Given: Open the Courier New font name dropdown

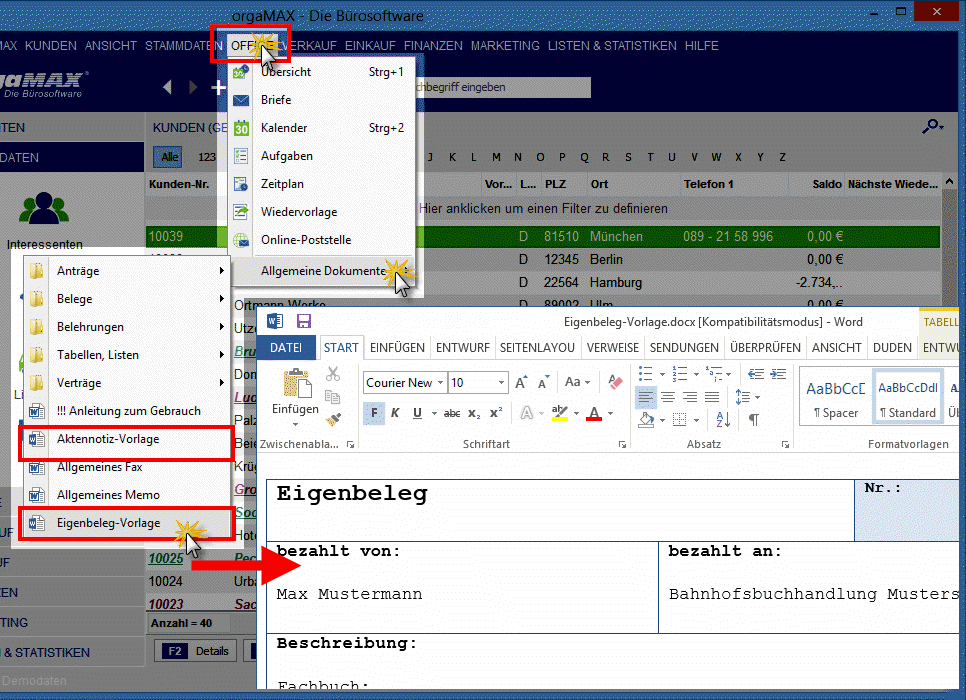Looking at the screenshot, I should 440,383.
